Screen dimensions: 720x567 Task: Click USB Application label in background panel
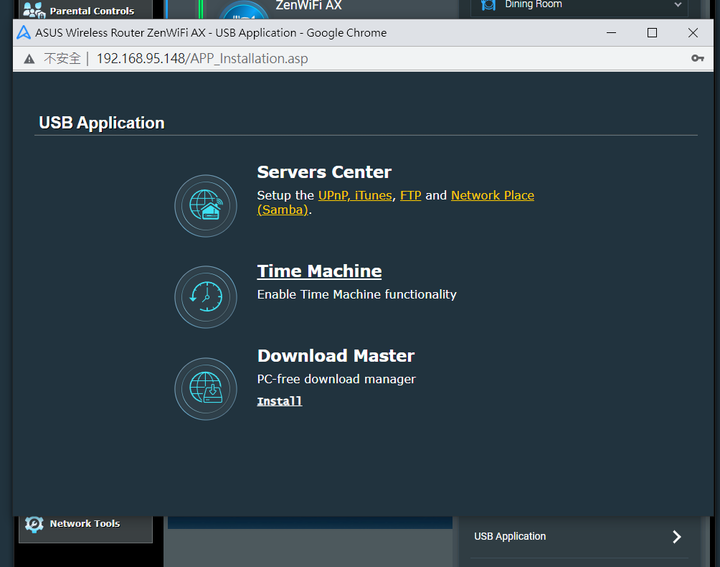(x=510, y=536)
